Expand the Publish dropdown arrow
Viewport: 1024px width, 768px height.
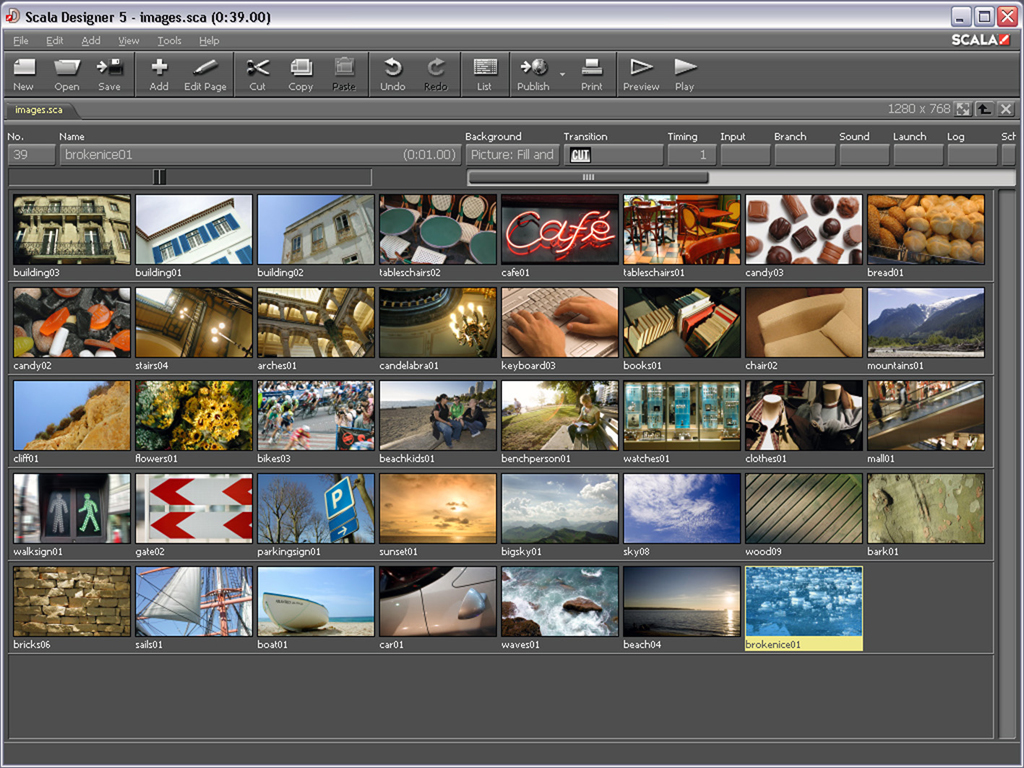(562, 74)
